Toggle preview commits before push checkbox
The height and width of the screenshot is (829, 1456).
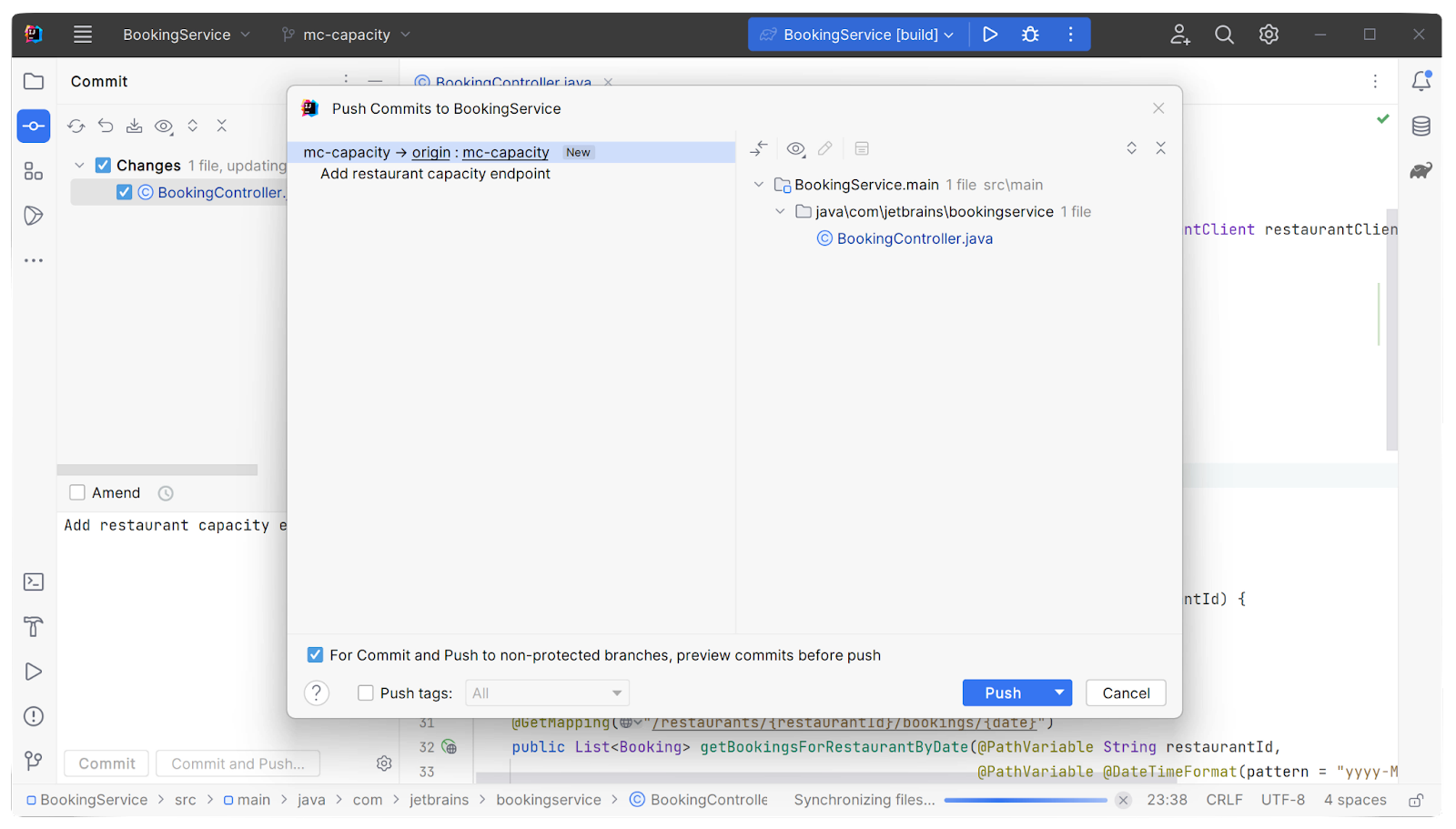[x=315, y=655]
